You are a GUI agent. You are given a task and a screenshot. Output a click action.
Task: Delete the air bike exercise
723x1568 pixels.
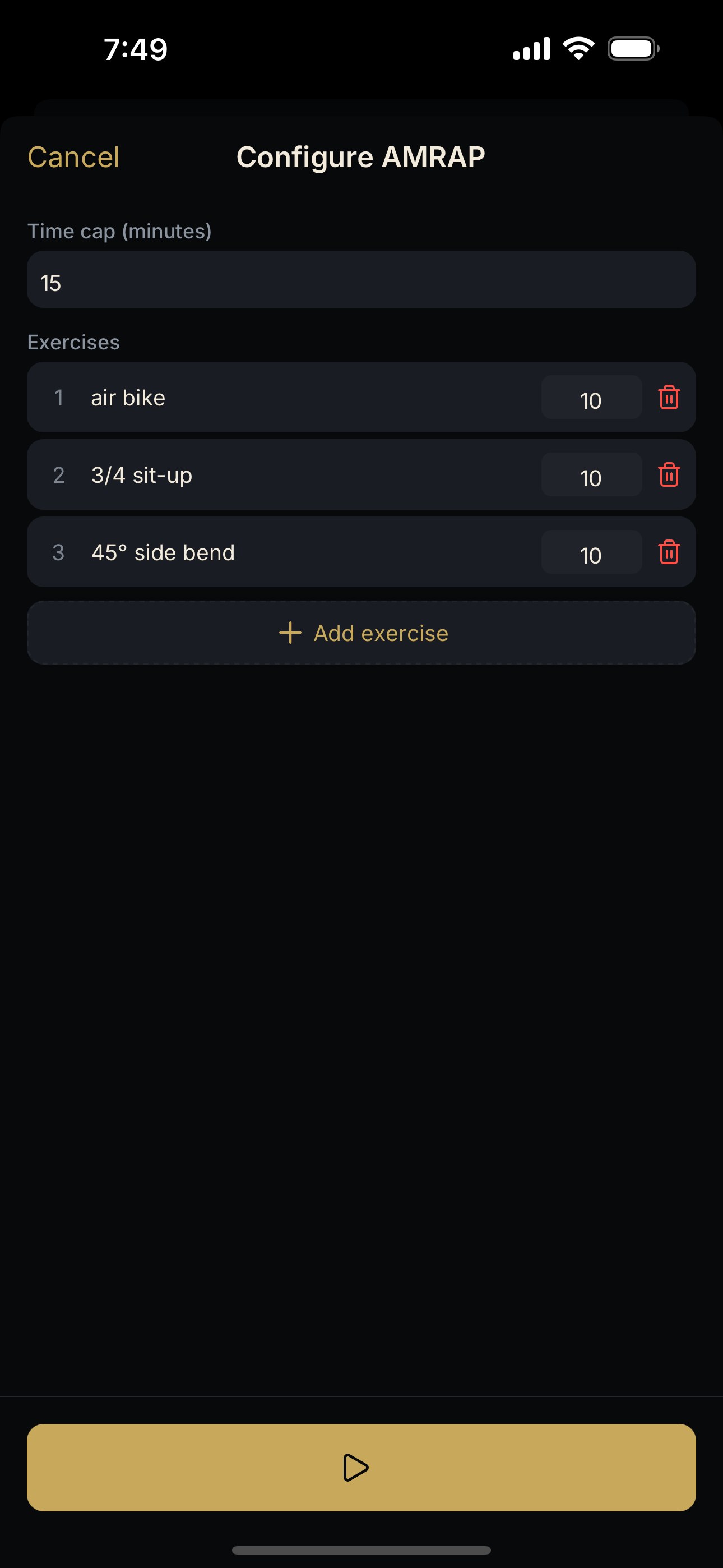pyautogui.click(x=669, y=398)
